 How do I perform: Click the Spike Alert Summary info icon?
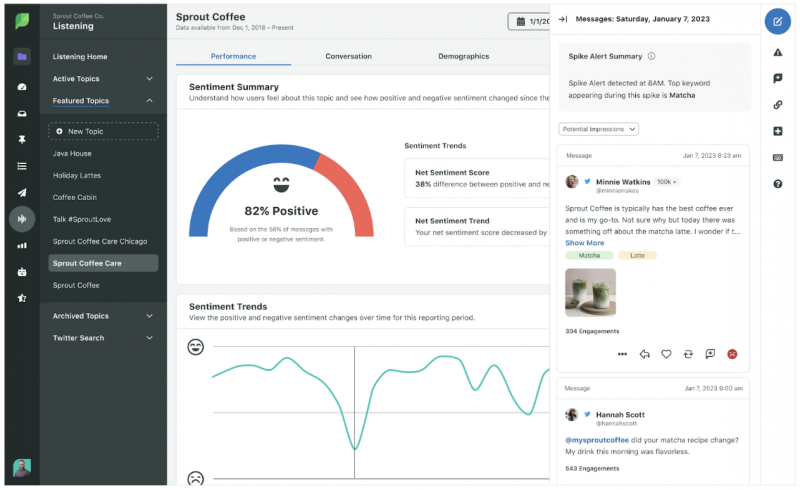652,56
